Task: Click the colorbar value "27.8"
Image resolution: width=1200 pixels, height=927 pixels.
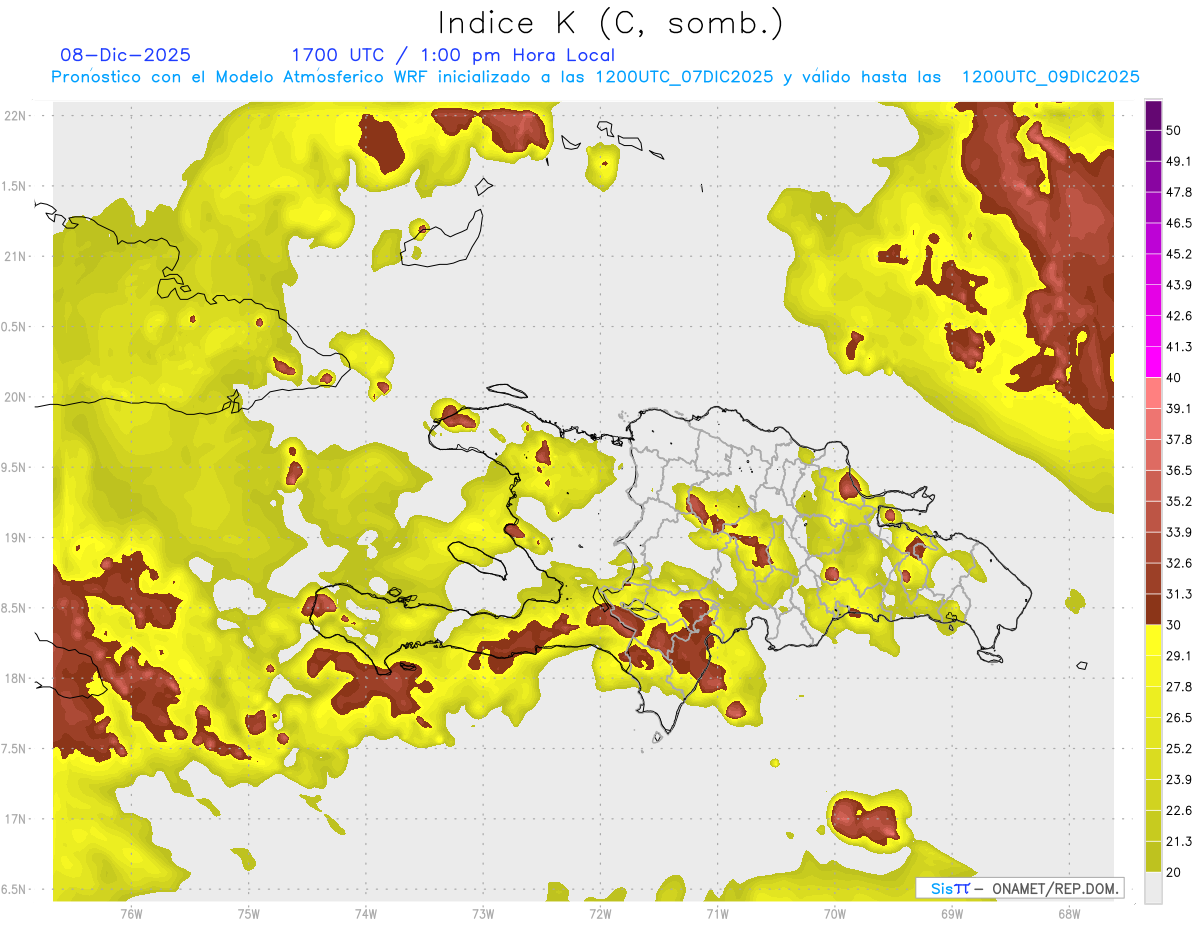Action: tap(1179, 687)
